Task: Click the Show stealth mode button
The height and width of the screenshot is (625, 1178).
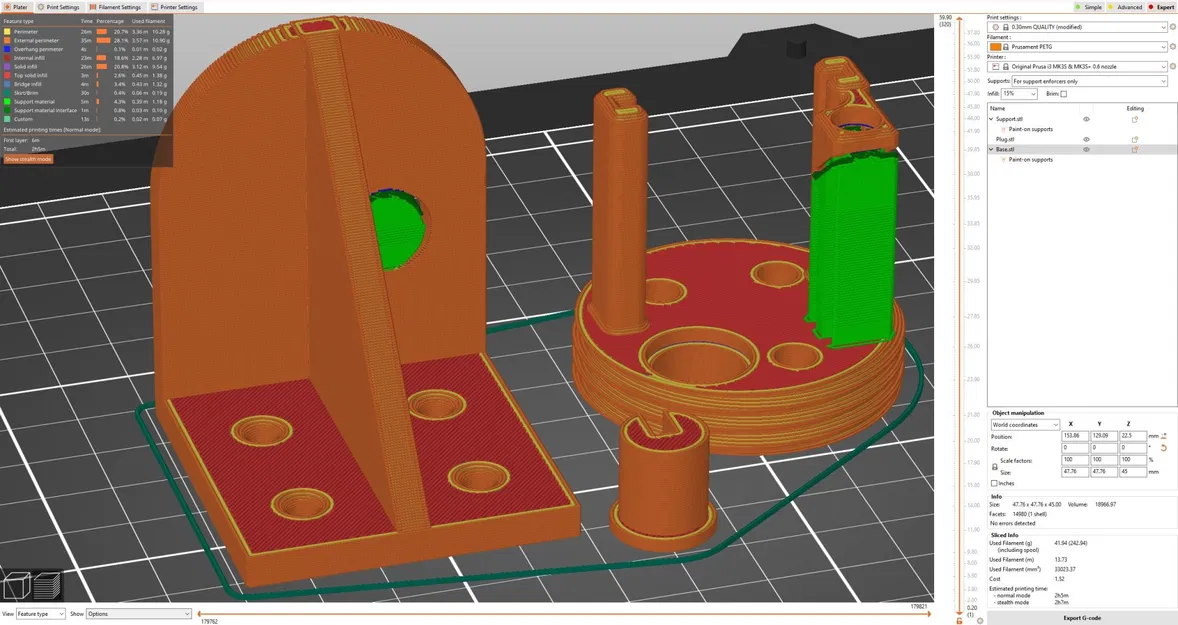Action: [29, 159]
